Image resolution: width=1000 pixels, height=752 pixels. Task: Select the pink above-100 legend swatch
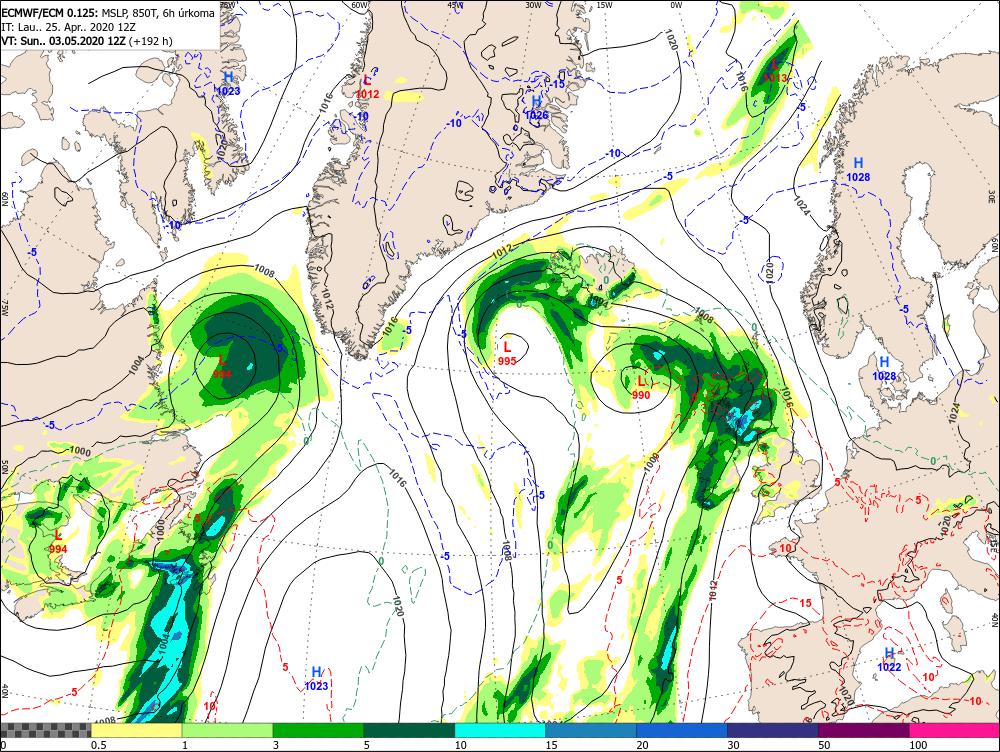[954, 730]
